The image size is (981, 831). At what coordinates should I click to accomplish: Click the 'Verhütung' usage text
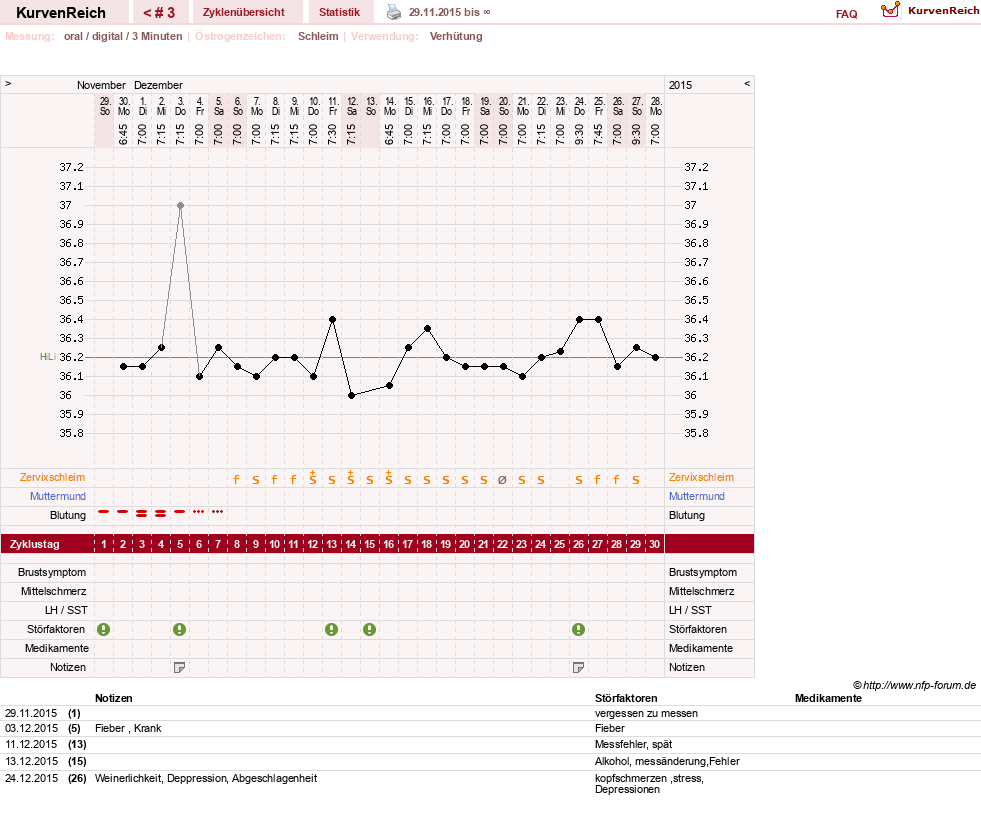456,36
